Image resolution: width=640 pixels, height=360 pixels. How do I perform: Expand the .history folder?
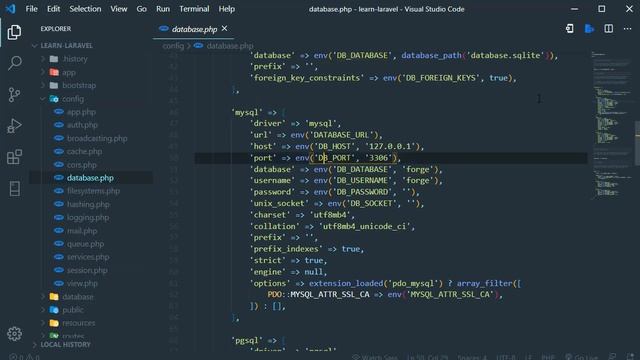[75, 59]
